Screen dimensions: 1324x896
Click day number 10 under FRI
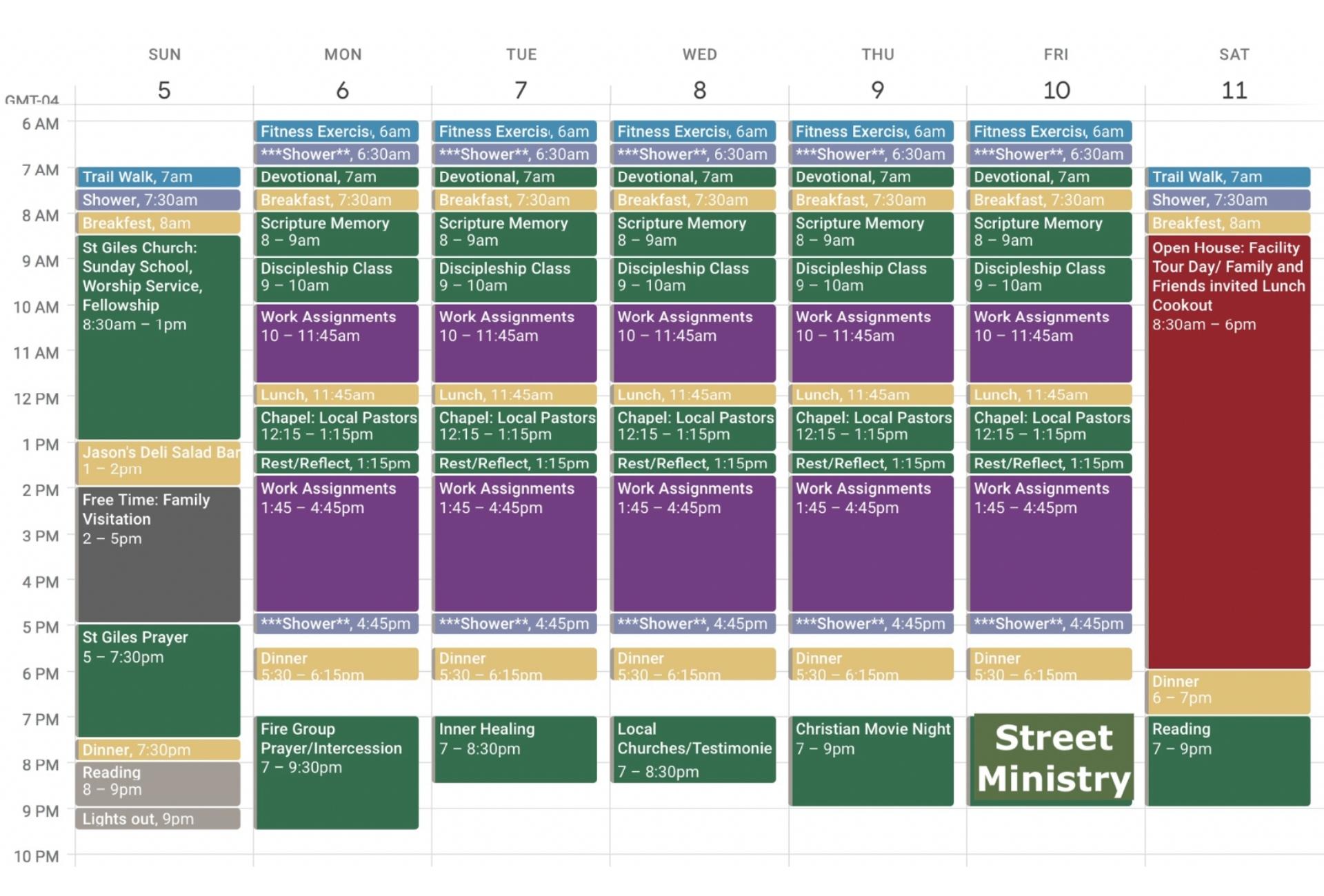(1056, 90)
